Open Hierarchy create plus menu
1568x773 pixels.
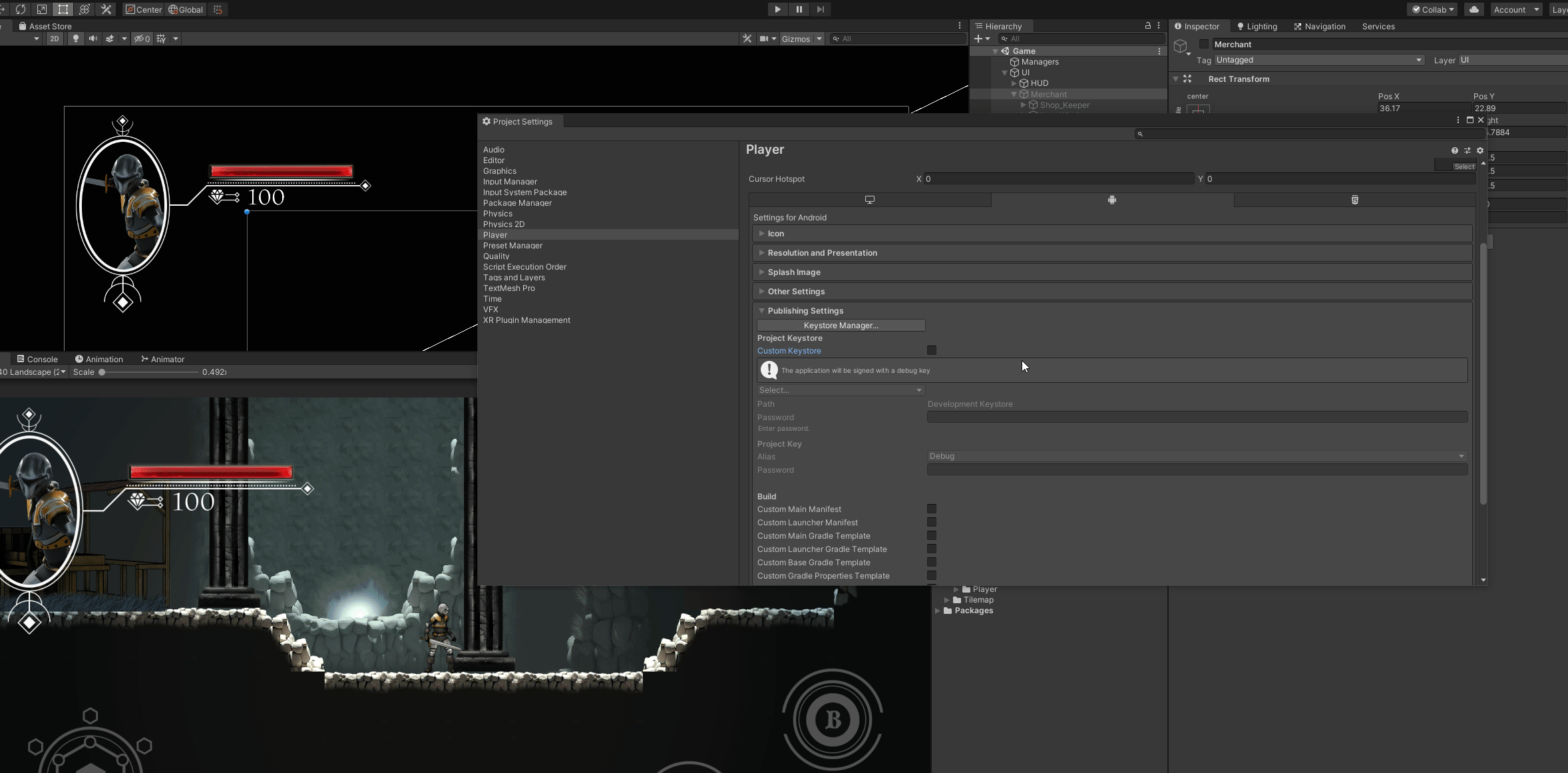[x=982, y=39]
